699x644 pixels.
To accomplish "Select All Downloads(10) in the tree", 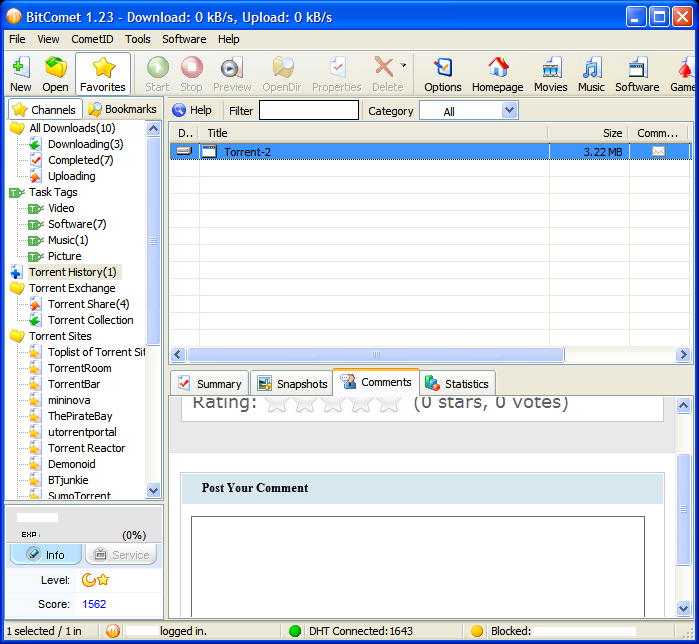I will (x=72, y=128).
